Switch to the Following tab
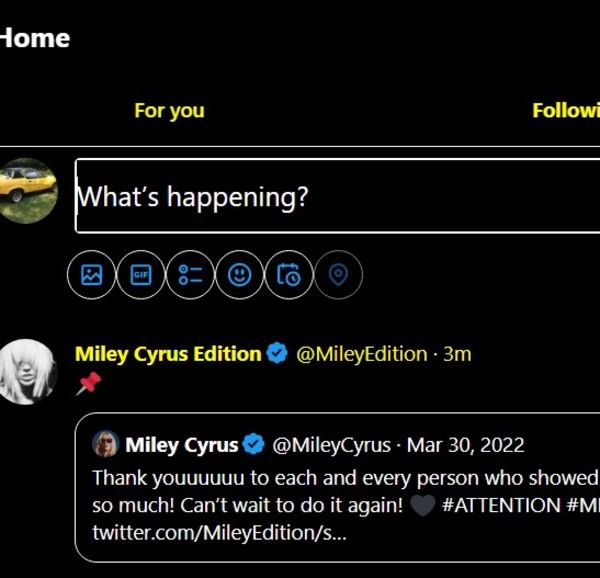The height and width of the screenshot is (578, 600). [567, 110]
